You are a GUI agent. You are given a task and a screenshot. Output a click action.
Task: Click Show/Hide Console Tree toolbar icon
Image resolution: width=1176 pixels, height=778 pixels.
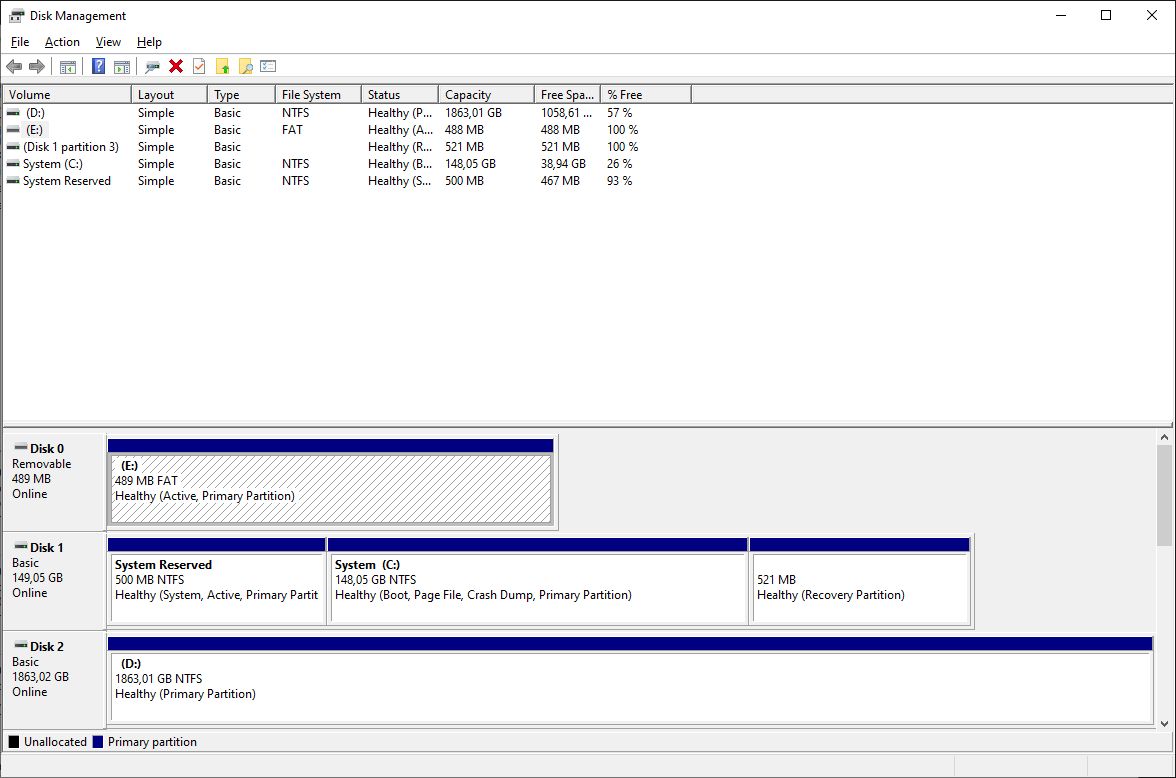pyautogui.click(x=68, y=67)
